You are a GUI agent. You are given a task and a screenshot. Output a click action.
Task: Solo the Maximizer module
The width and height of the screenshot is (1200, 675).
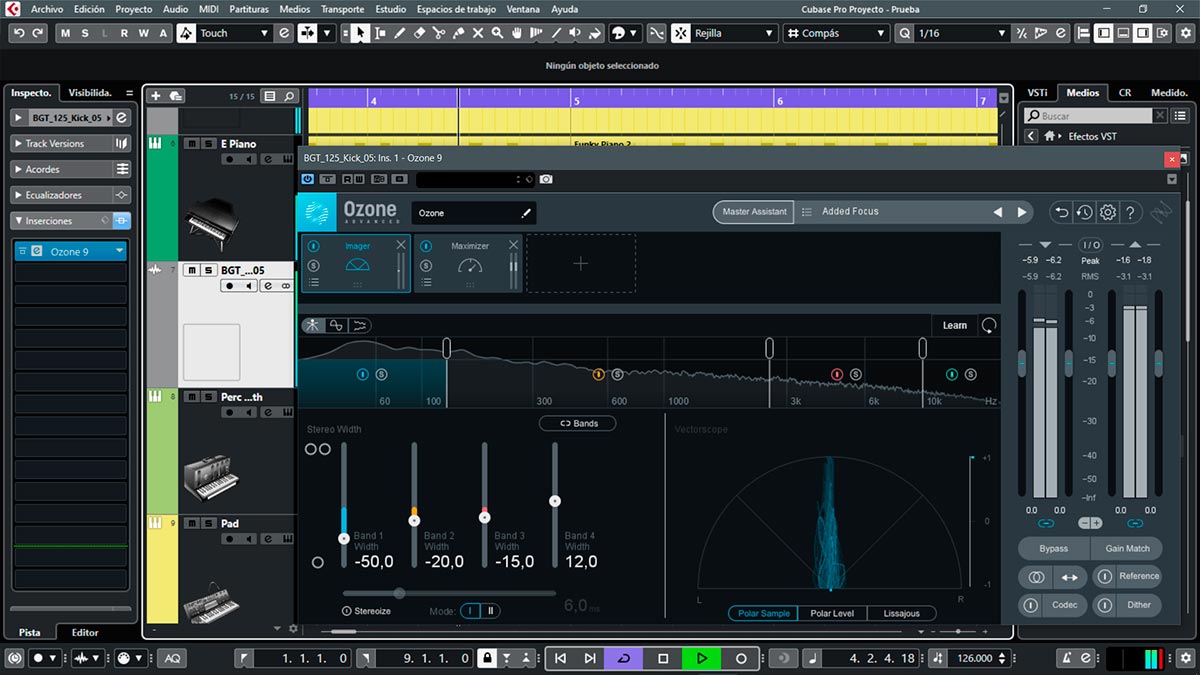427,265
